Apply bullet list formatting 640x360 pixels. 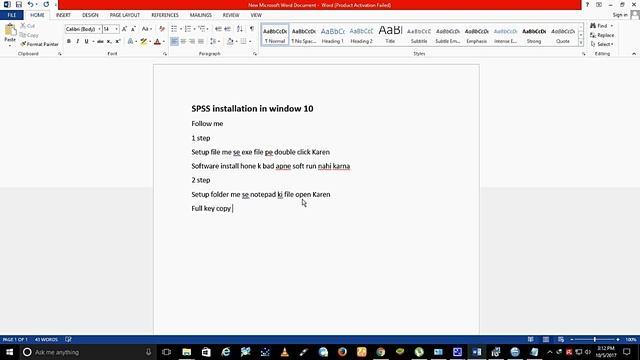[x=174, y=29]
